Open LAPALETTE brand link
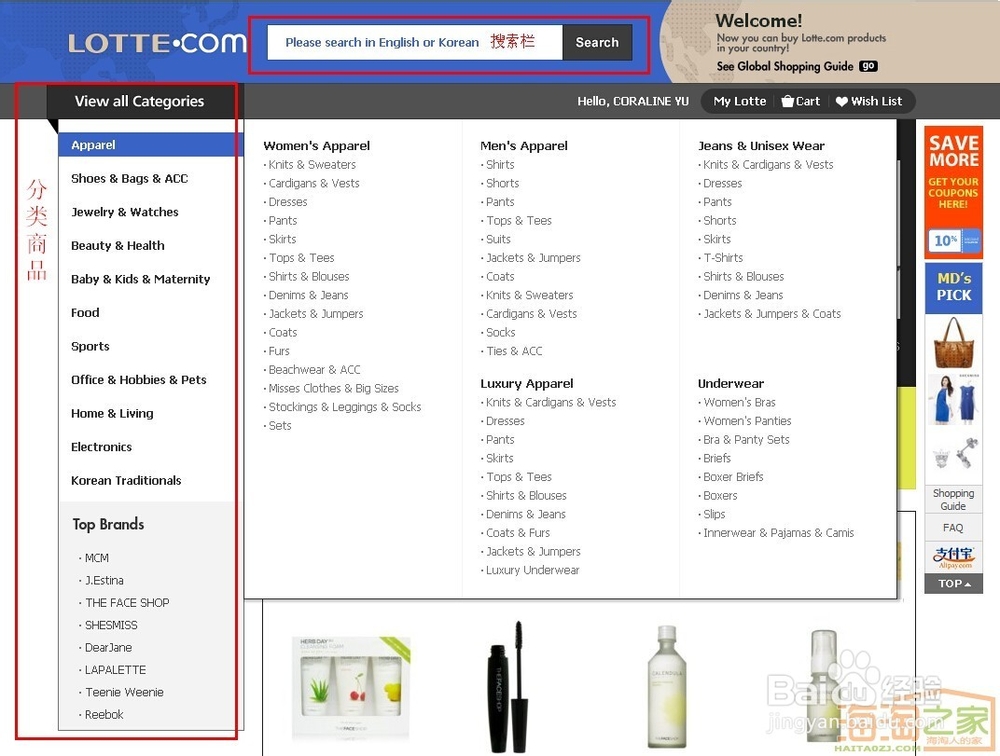 click(115, 669)
